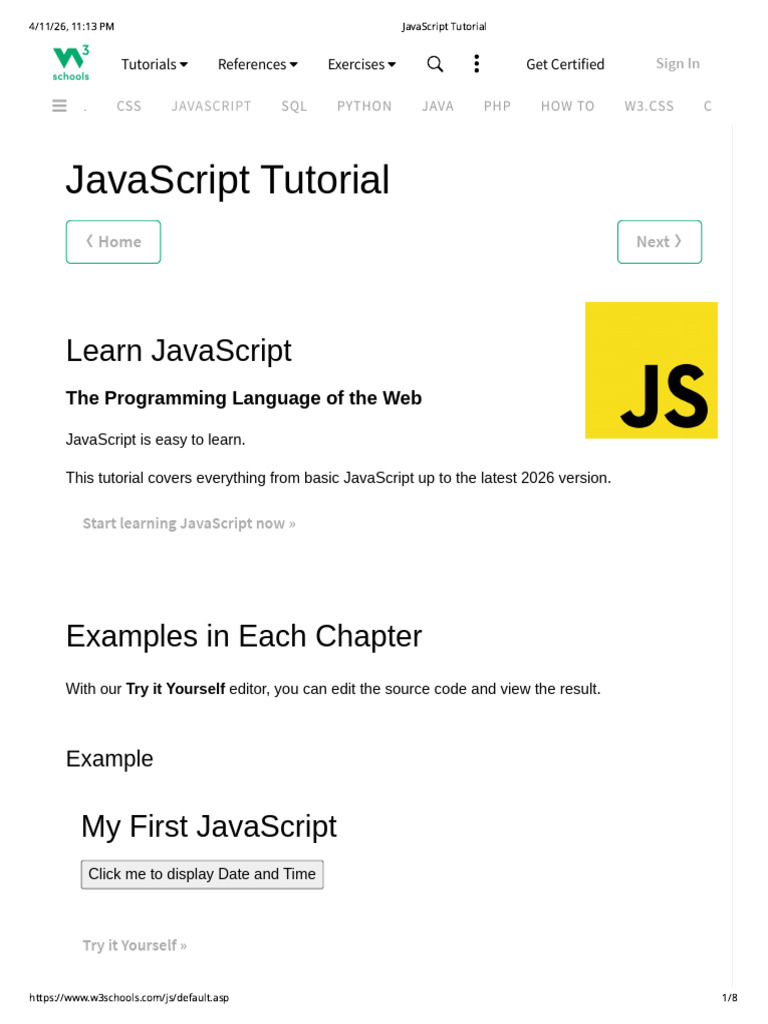The height and width of the screenshot is (1024, 768).
Task: Expand the Tutorials dropdown
Action: 154,64
